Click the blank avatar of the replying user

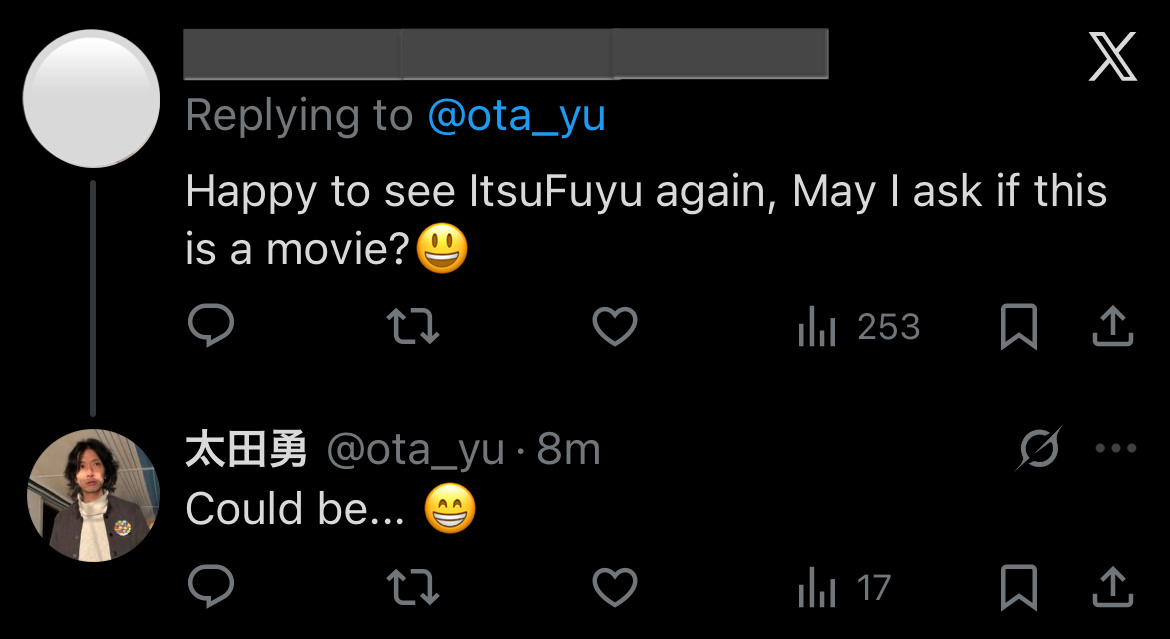tap(91, 97)
